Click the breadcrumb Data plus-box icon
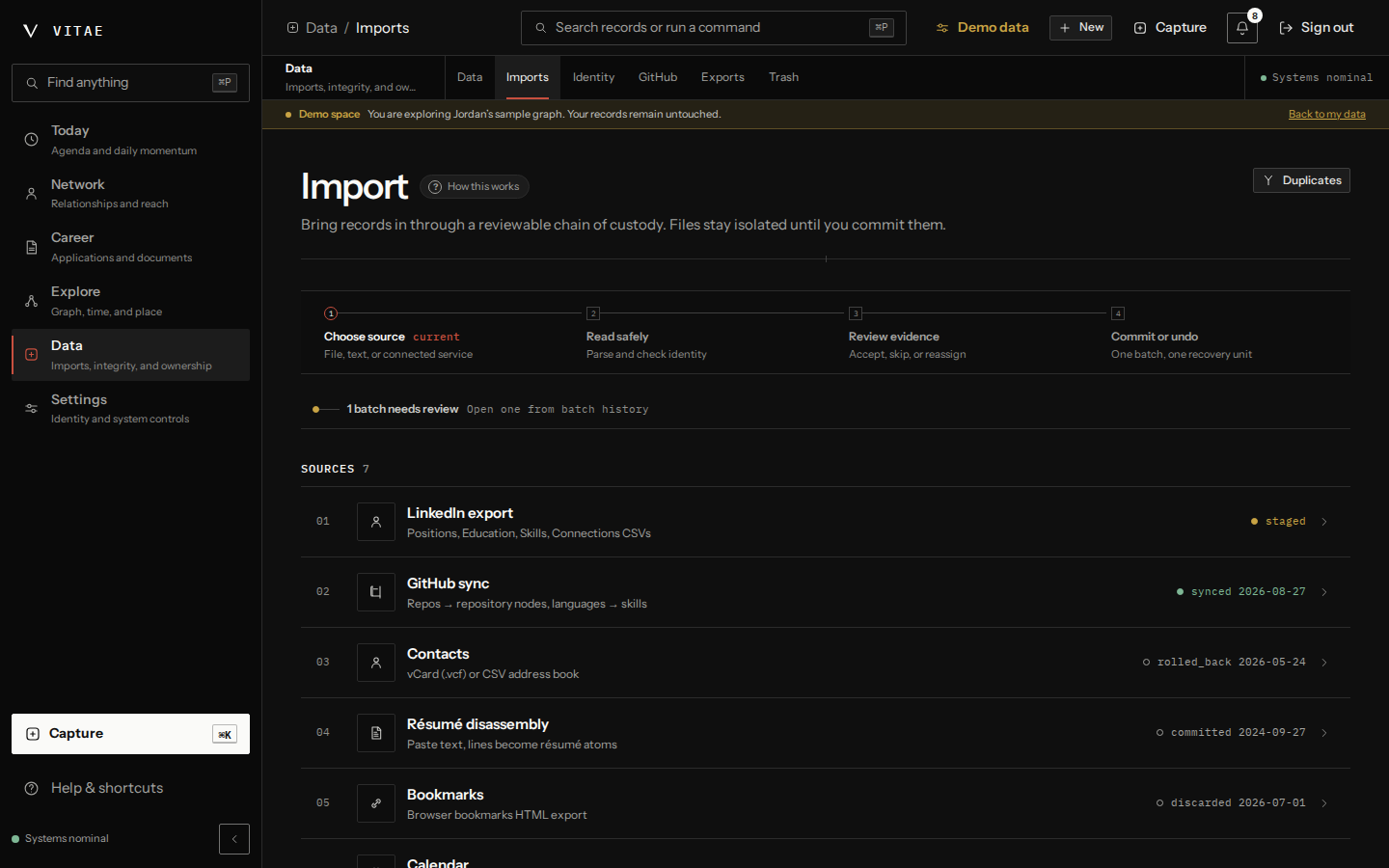This screenshot has width=1389, height=868. click(x=292, y=28)
